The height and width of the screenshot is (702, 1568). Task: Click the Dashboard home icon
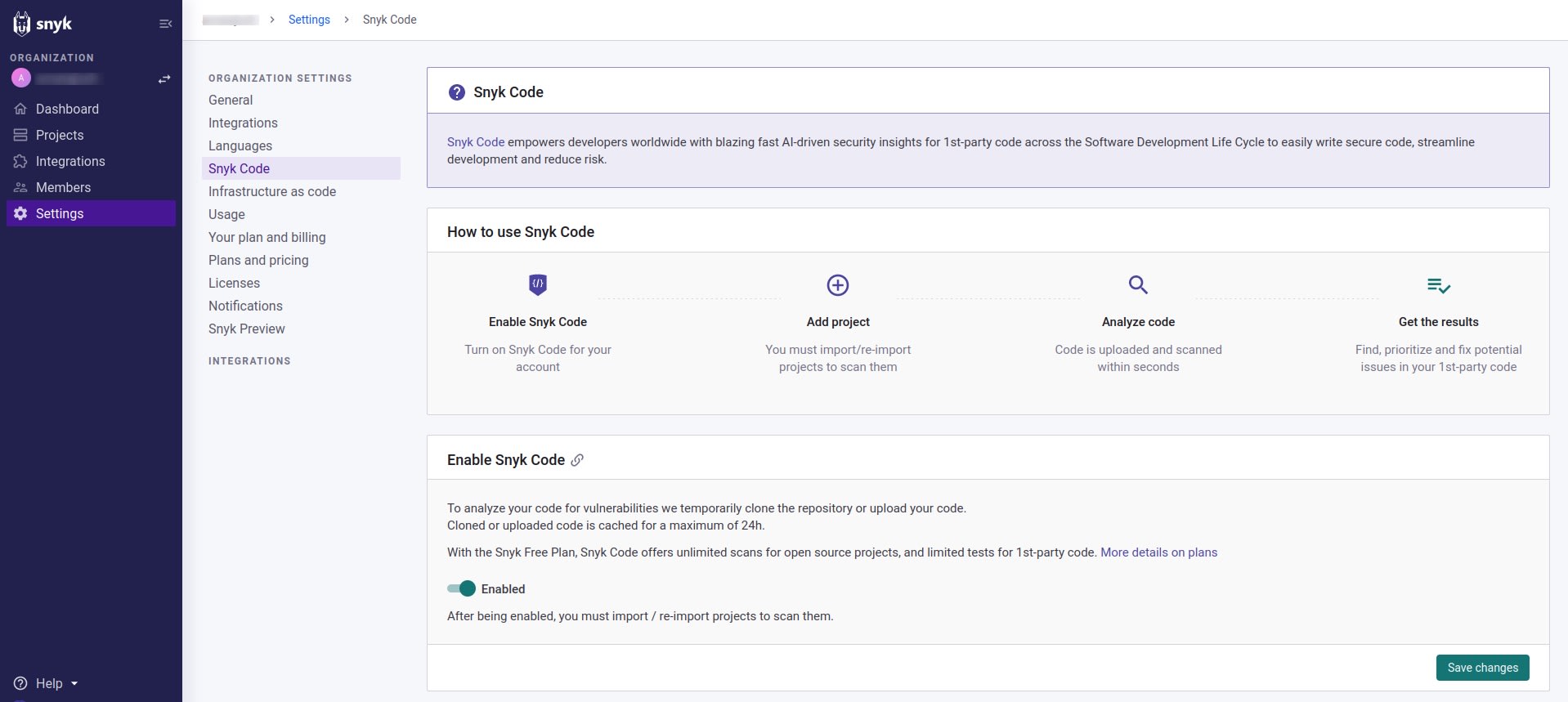(x=20, y=109)
